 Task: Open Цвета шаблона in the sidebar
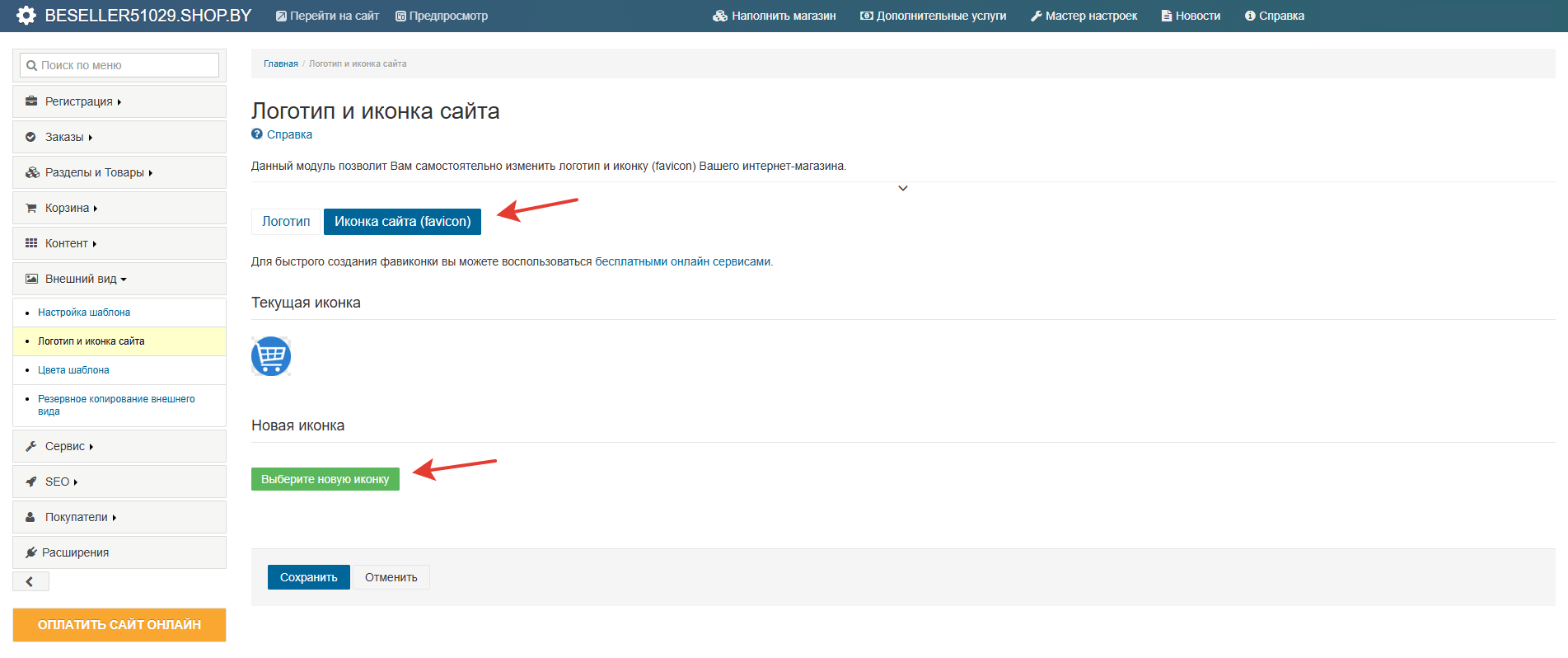point(73,370)
